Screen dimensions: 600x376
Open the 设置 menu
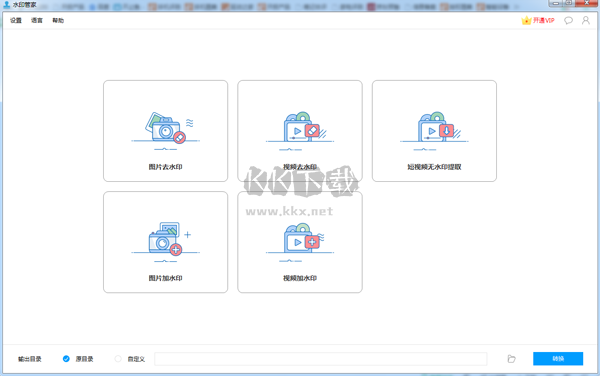16,20
